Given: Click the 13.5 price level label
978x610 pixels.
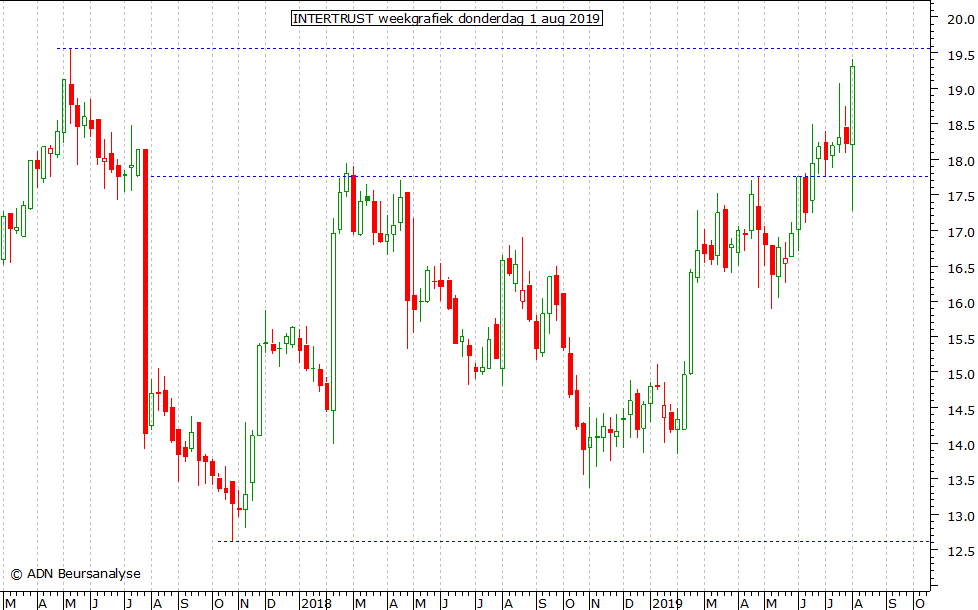Looking at the screenshot, I should (x=960, y=481).
